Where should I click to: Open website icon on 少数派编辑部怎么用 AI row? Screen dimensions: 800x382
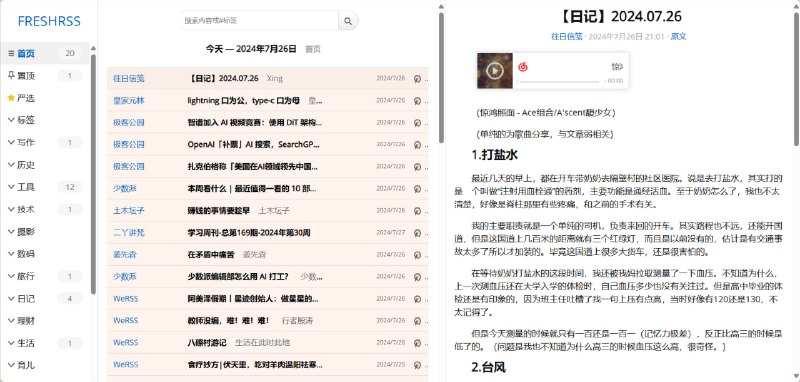pyautogui.click(x=417, y=277)
